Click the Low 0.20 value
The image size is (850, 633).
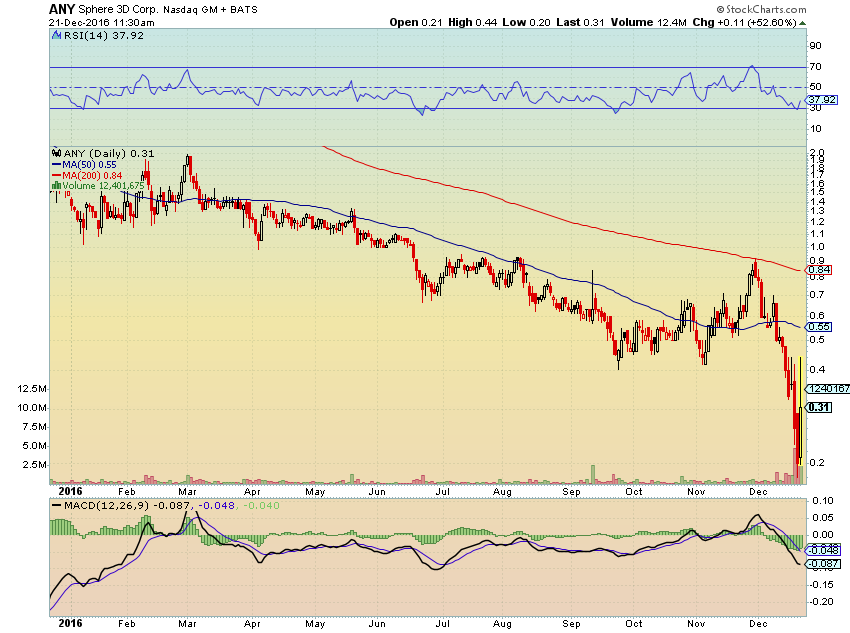[526, 22]
